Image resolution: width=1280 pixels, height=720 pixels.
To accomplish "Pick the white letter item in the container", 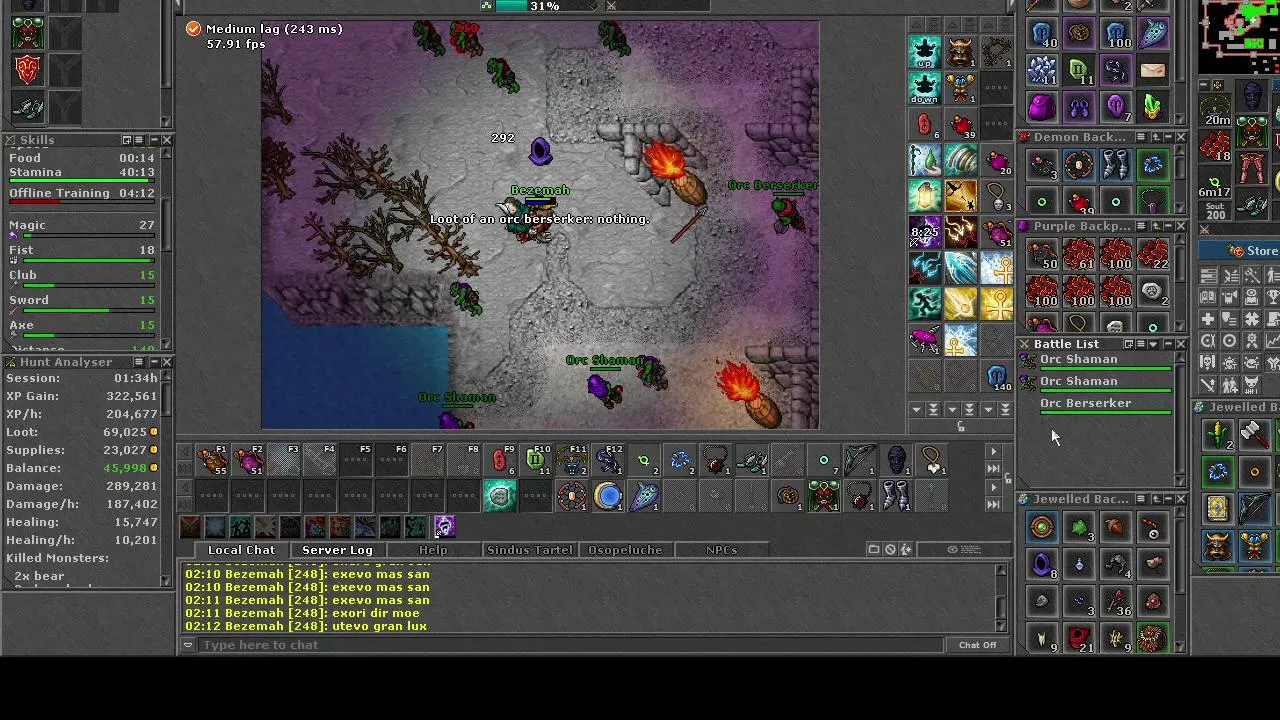I will 1152,70.
